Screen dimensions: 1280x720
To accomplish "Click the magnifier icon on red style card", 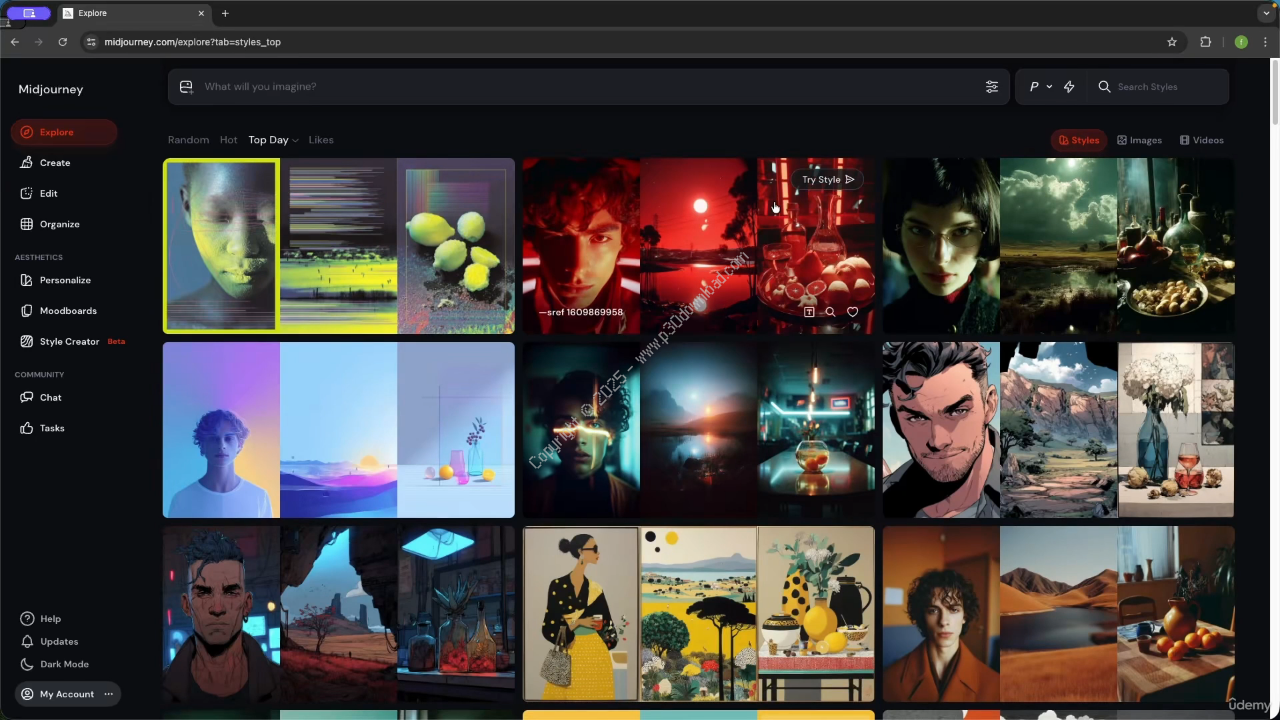I will tap(830, 312).
